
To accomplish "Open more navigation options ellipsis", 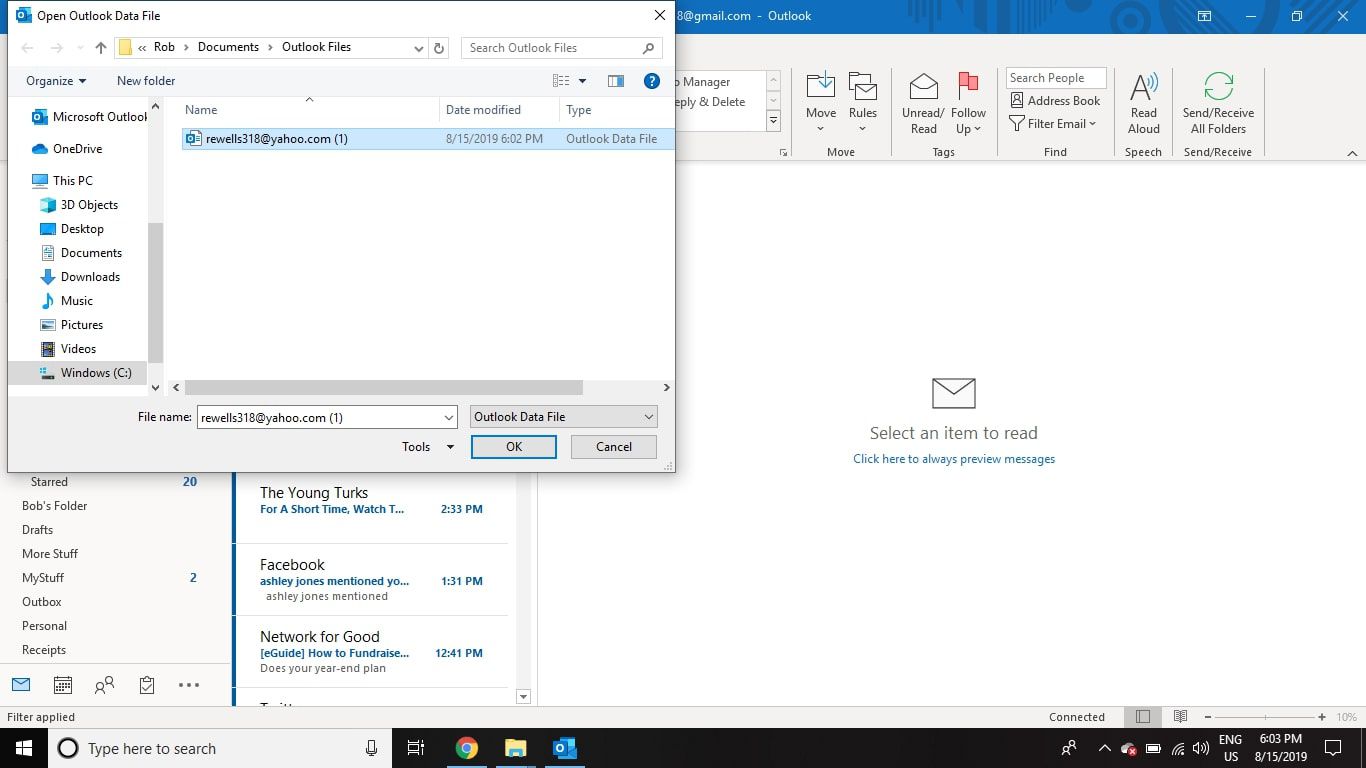I will click(189, 685).
